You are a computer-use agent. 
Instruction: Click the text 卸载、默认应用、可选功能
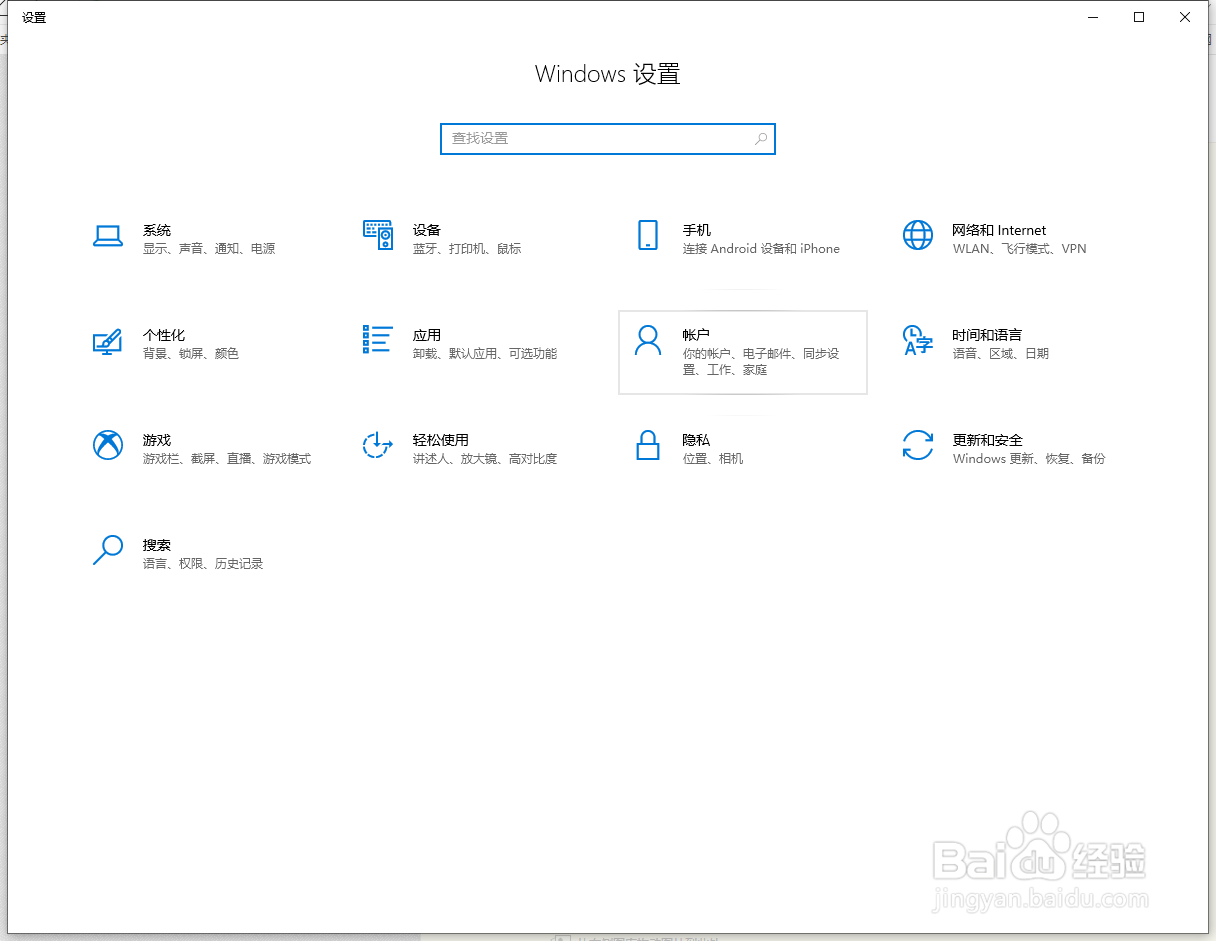coord(485,354)
